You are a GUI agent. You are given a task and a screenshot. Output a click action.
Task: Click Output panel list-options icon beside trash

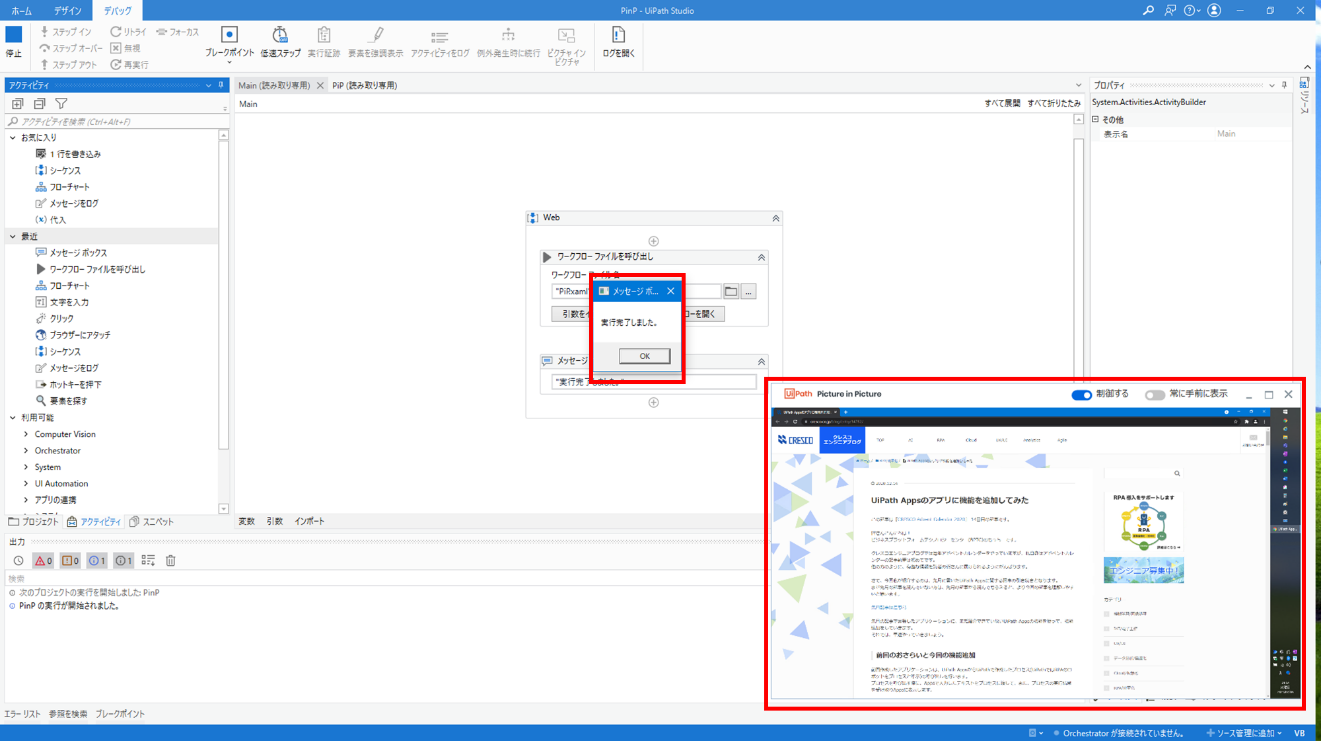(x=148, y=561)
